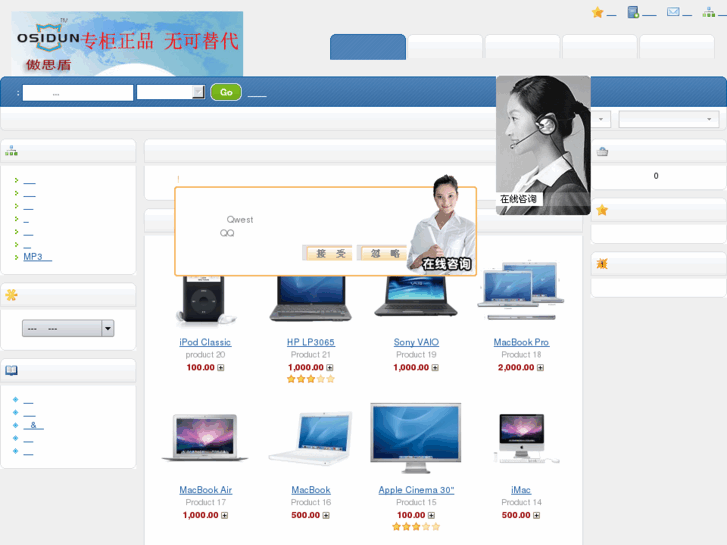
Task: Select the fourth navigation tab
Action: coord(600,47)
